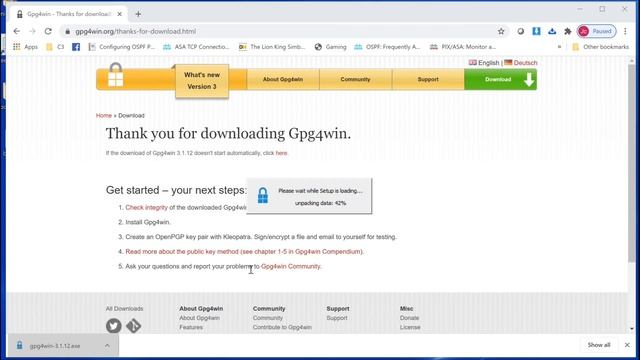640x360 pixels.
Task: Select the Gpg4win Thanks for download tab
Action: pos(69,14)
